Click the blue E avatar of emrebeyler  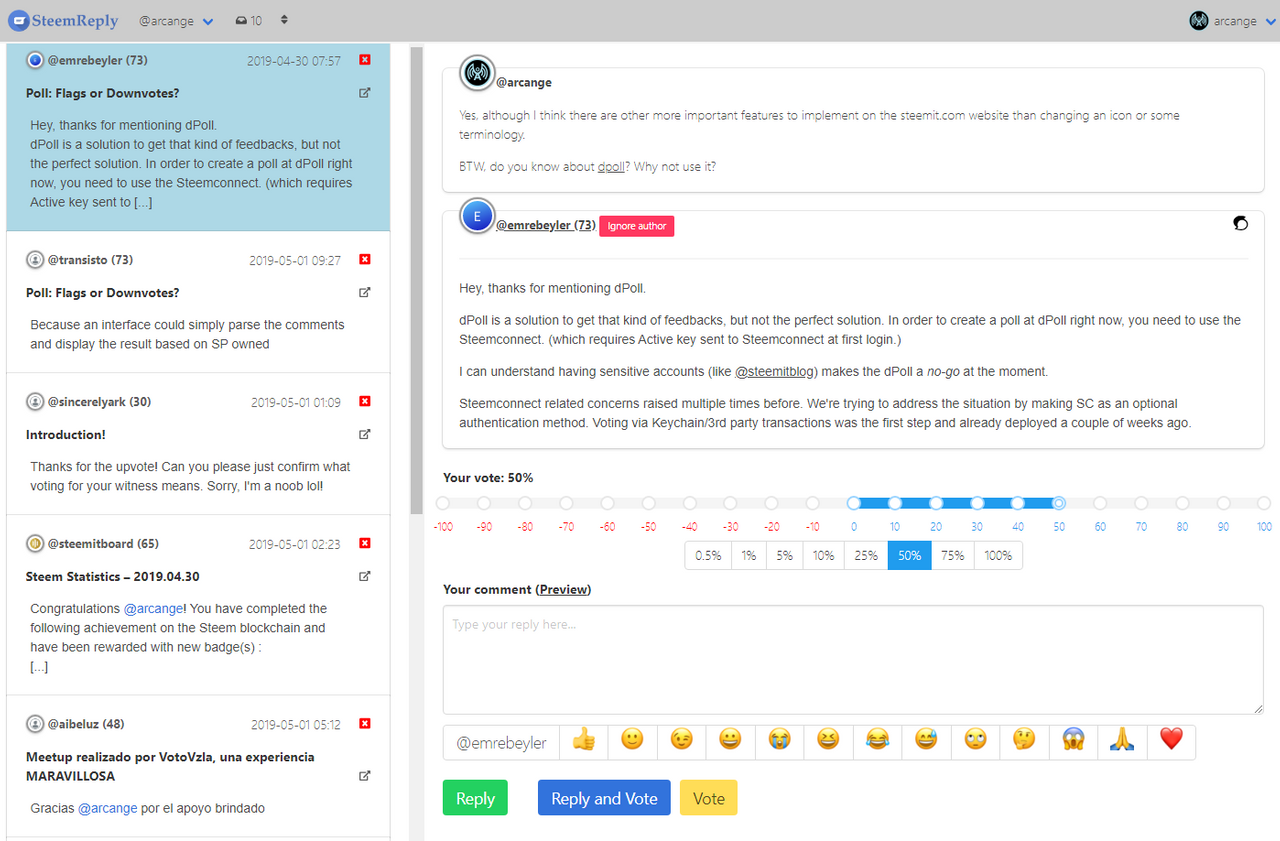pyautogui.click(x=477, y=216)
